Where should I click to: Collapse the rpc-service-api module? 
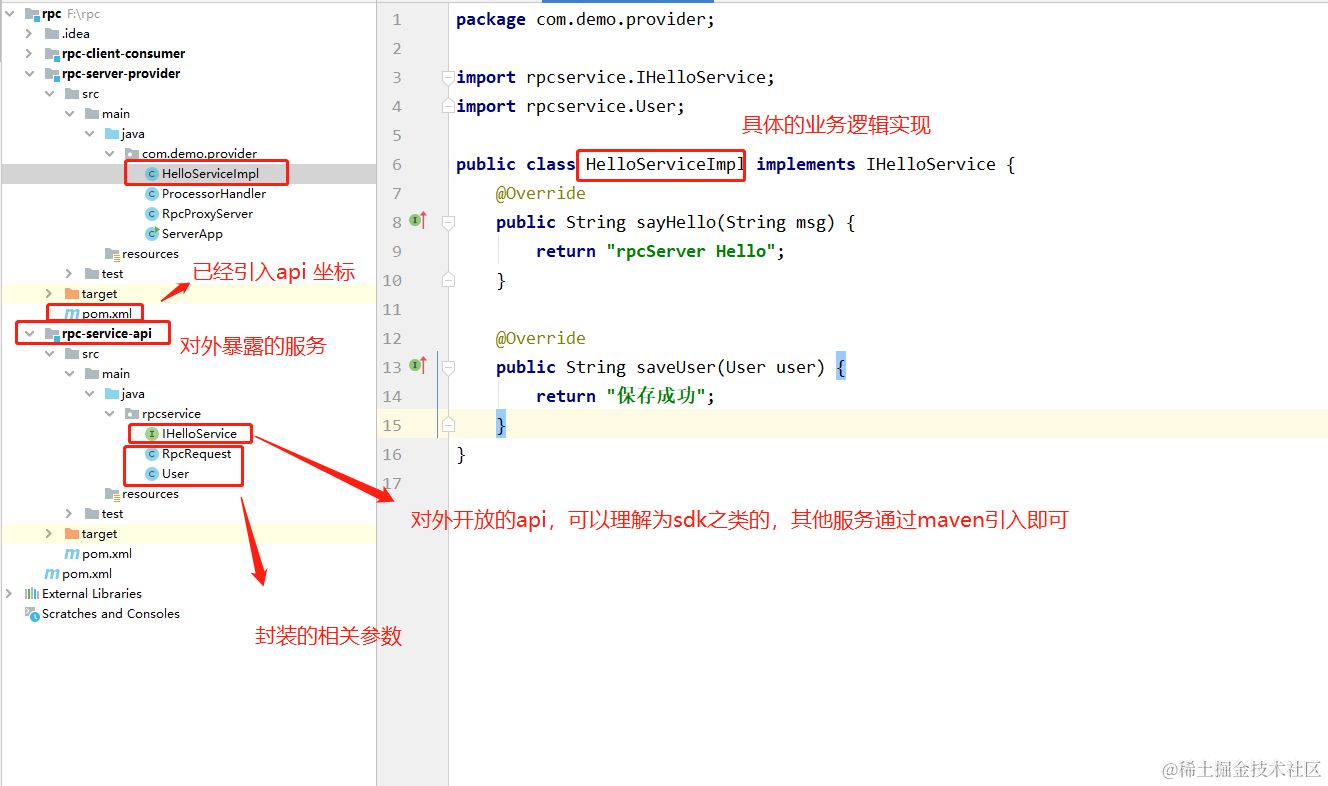coord(29,334)
